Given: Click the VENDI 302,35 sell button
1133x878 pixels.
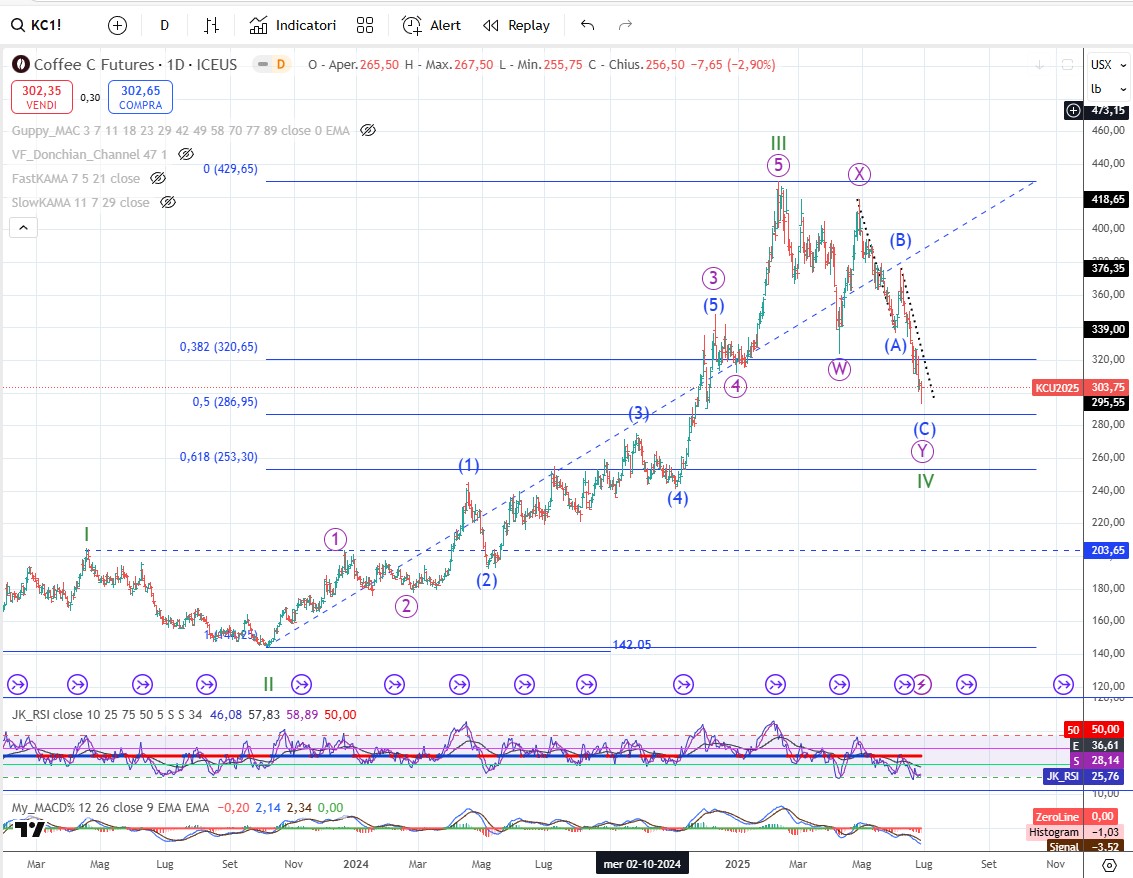Looking at the screenshot, I should (x=38, y=97).
